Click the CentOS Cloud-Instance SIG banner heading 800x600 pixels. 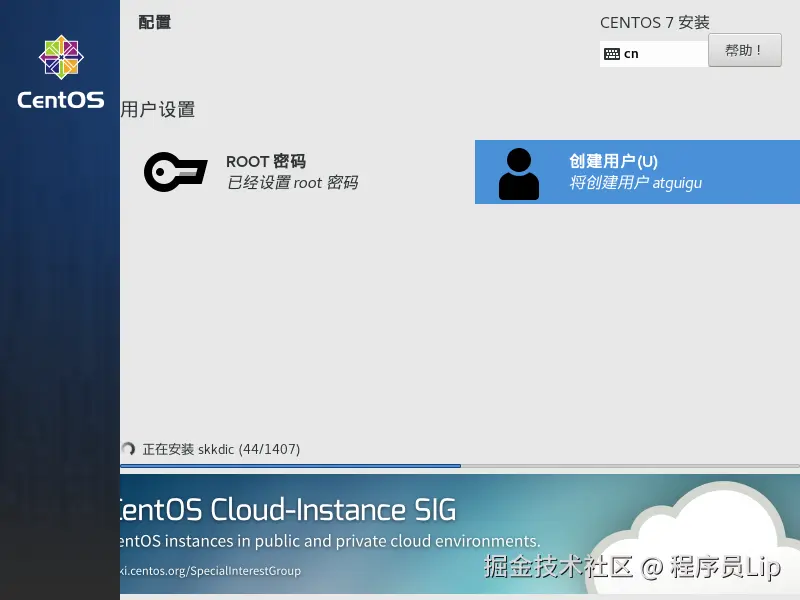[x=288, y=510]
